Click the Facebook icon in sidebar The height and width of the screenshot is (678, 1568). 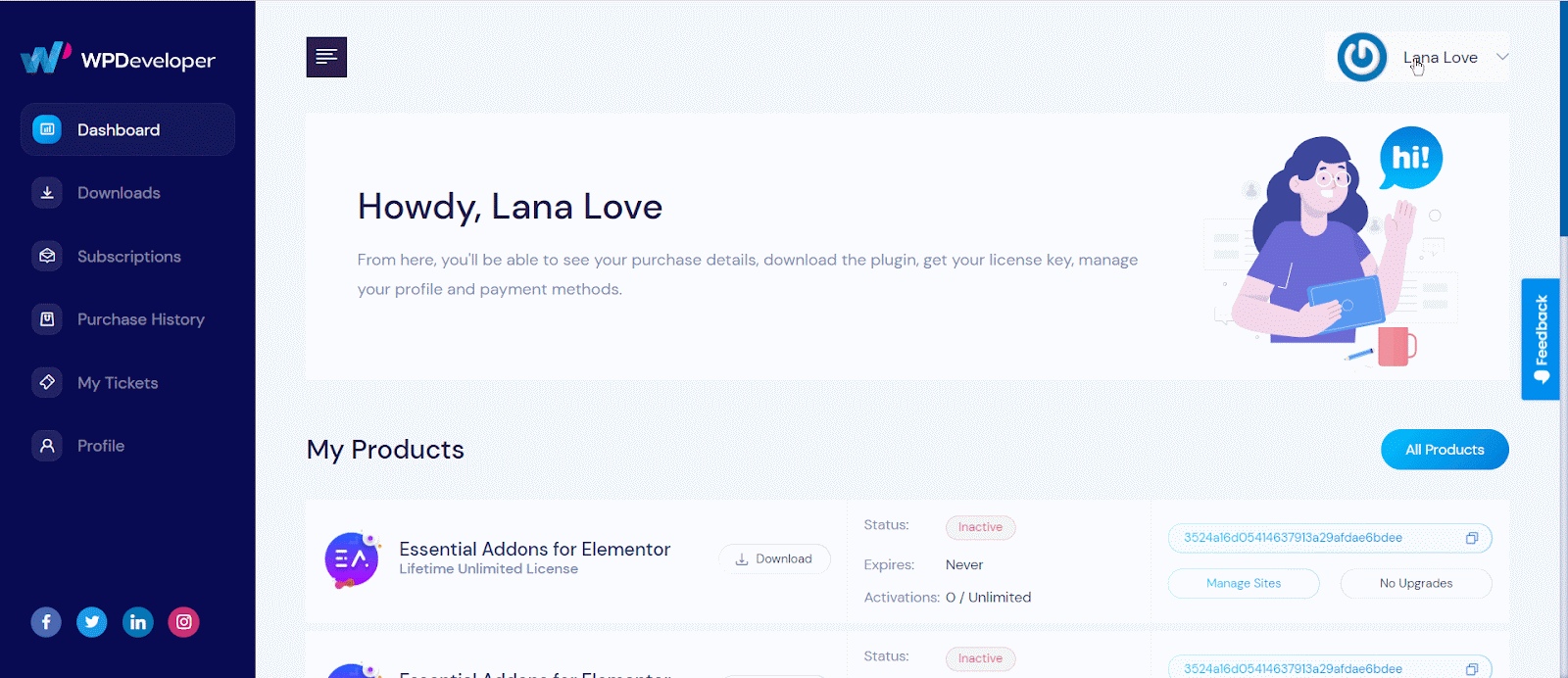click(46, 622)
